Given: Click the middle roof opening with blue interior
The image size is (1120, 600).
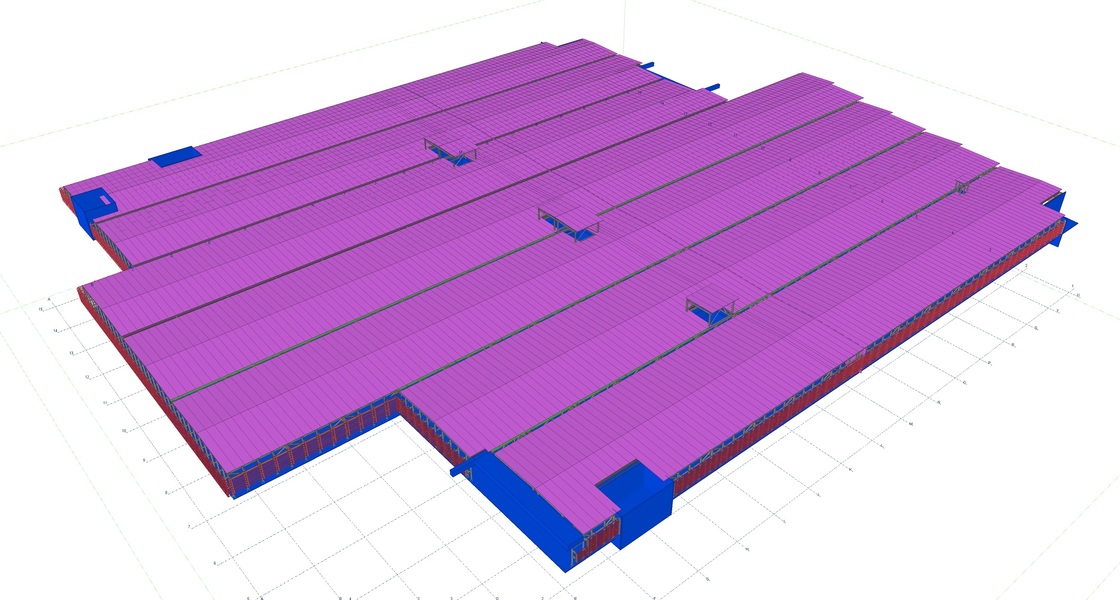Looking at the screenshot, I should 567,222.
